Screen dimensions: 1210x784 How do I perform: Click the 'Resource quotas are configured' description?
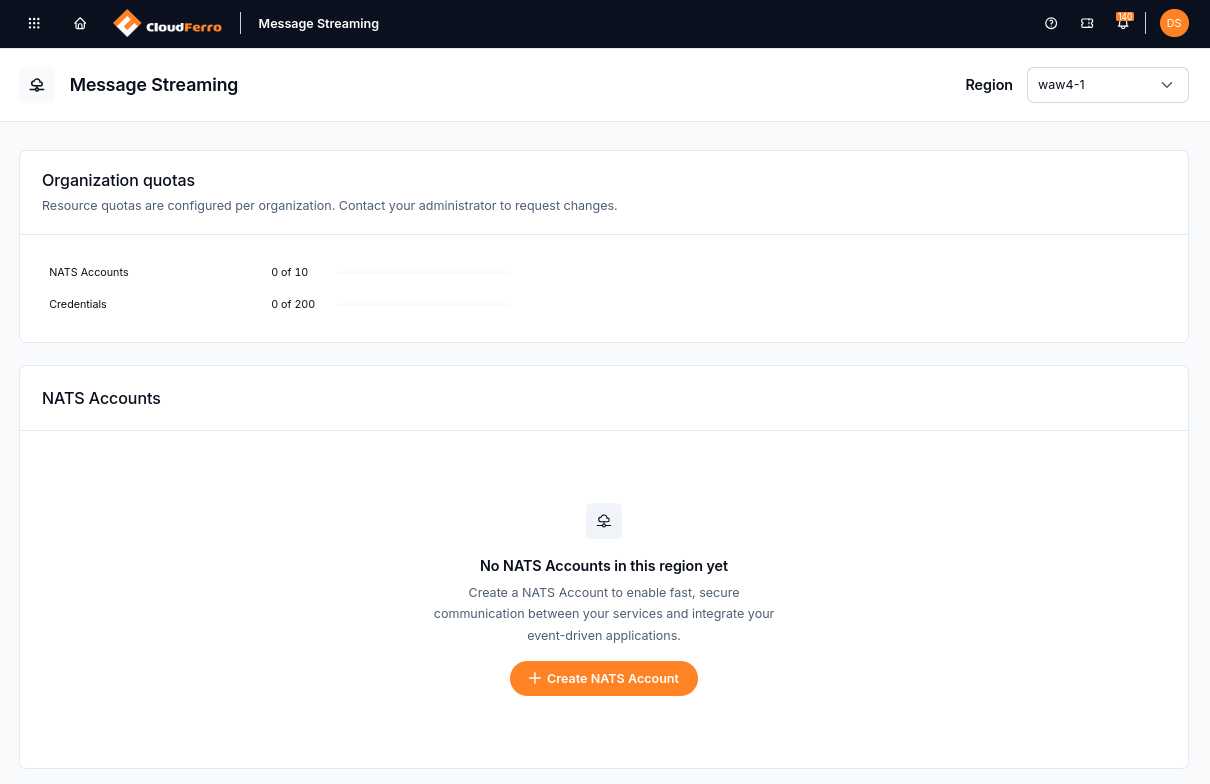tap(330, 206)
